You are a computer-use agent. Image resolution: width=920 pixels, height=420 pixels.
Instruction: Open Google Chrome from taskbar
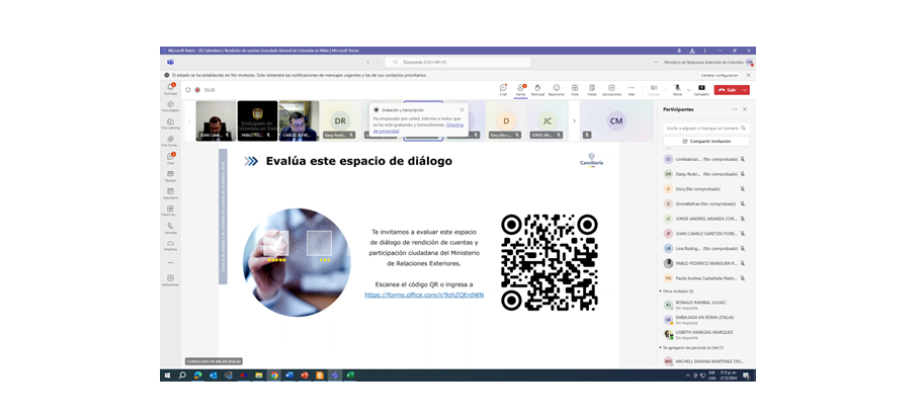pos(274,375)
